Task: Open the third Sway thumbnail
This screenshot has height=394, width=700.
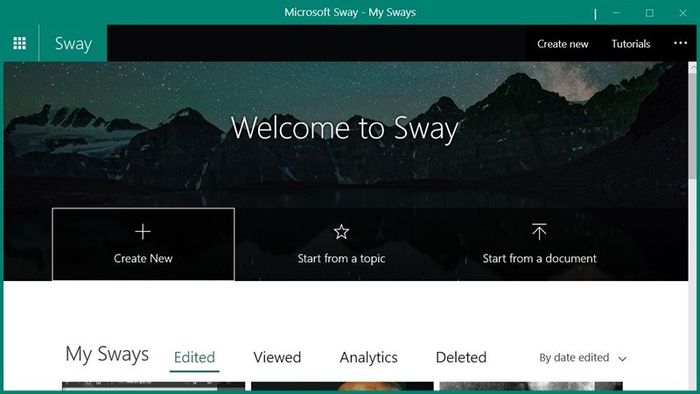Action: (x=531, y=386)
